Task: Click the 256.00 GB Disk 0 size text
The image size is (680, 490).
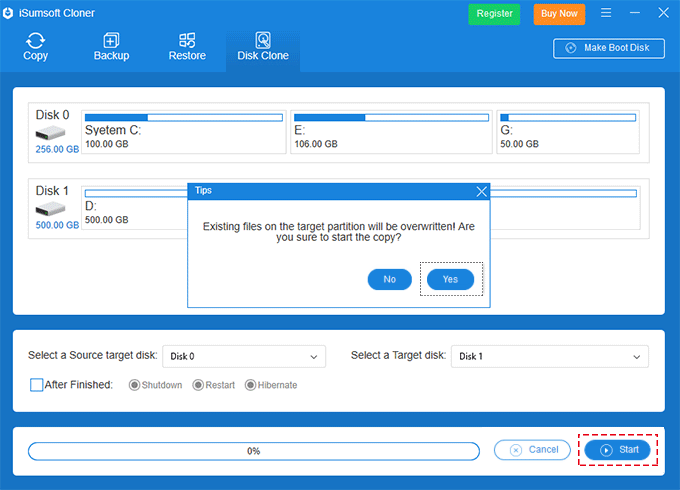Action: point(57,149)
